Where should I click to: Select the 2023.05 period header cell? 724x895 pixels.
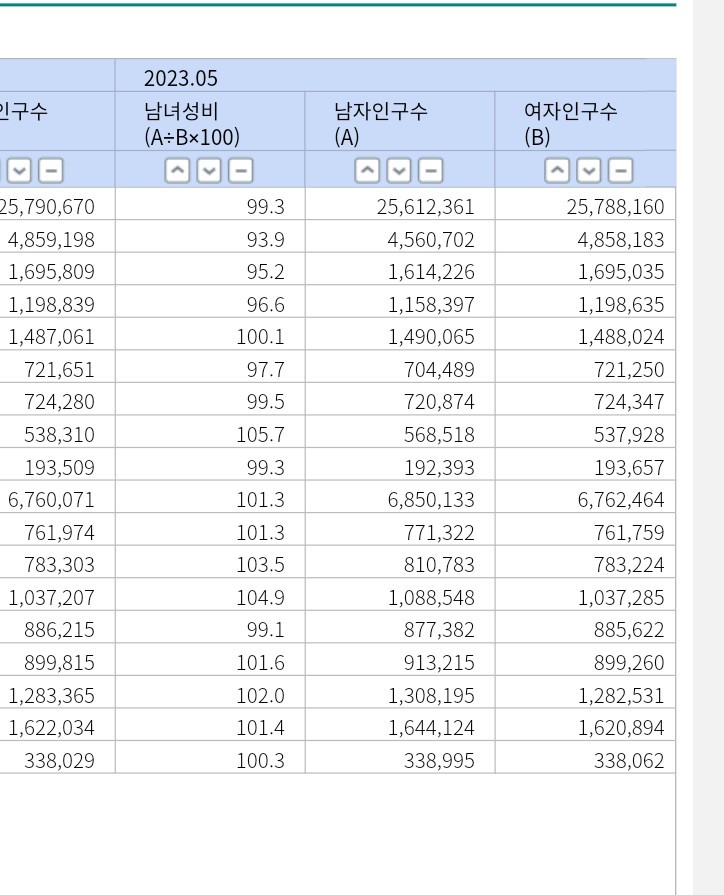pos(395,78)
